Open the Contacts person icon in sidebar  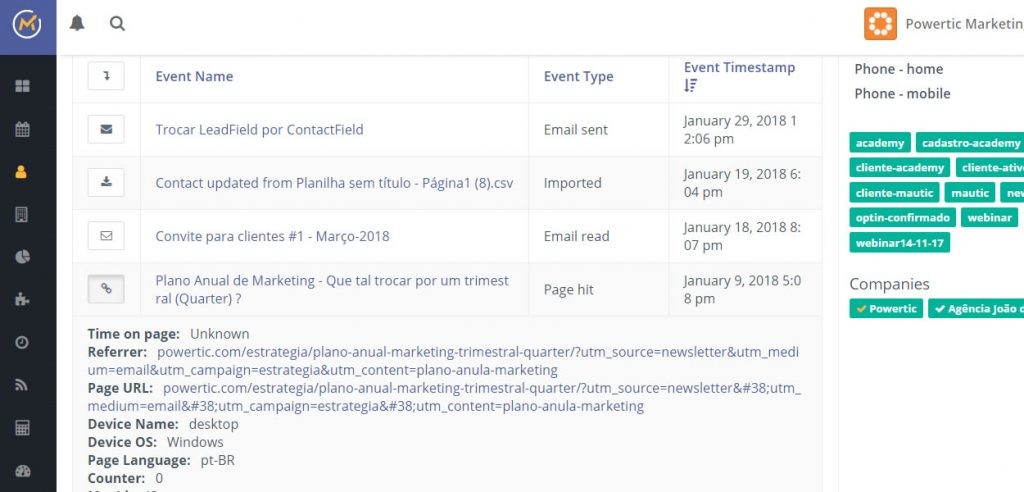click(x=22, y=172)
